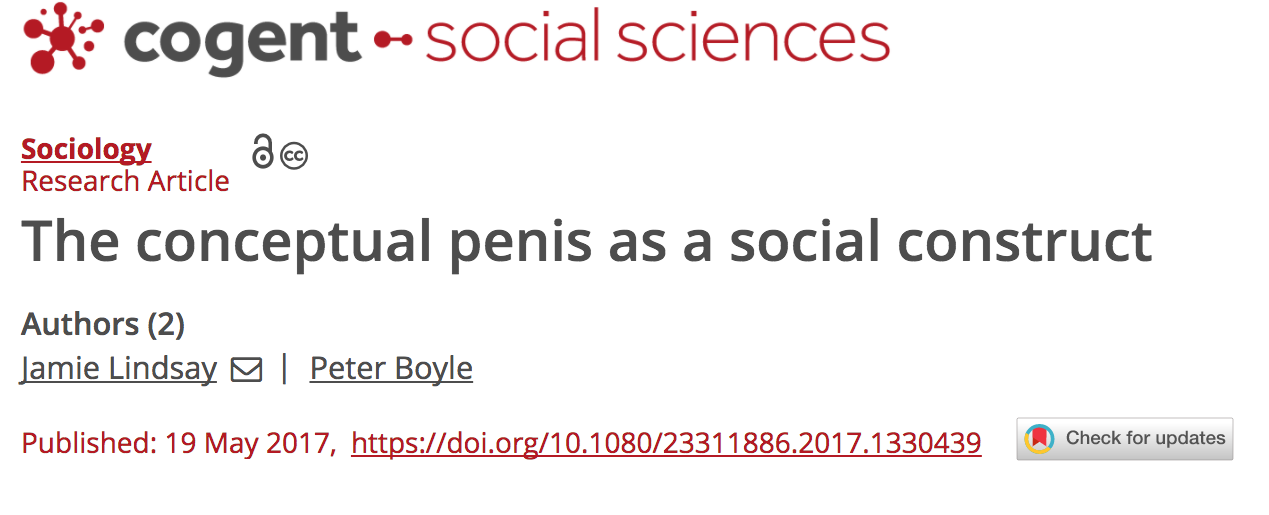Viewport: 1269px width, 515px height.
Task: Click the Creative Commons license icon
Action: coord(294,156)
